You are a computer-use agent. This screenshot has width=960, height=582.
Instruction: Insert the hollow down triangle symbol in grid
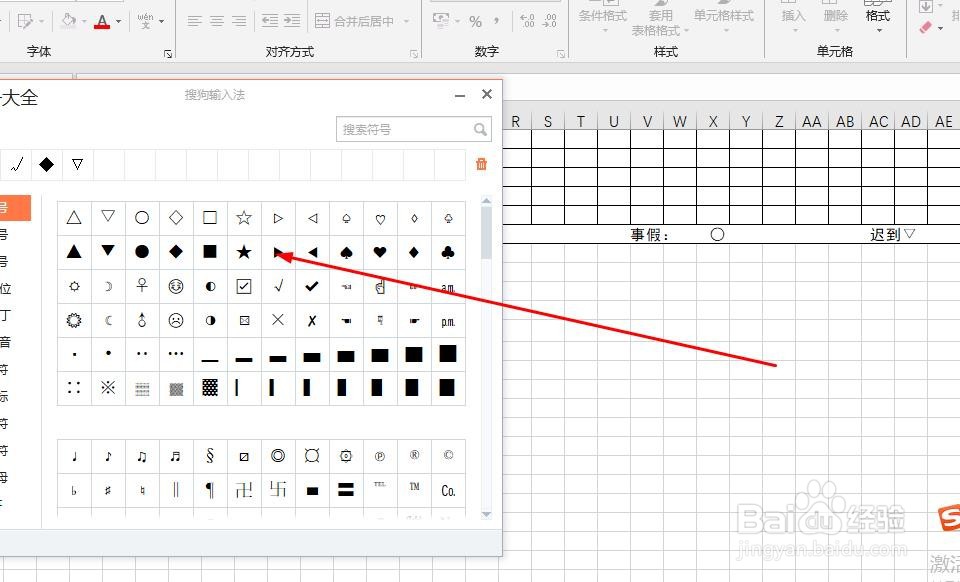pos(108,218)
